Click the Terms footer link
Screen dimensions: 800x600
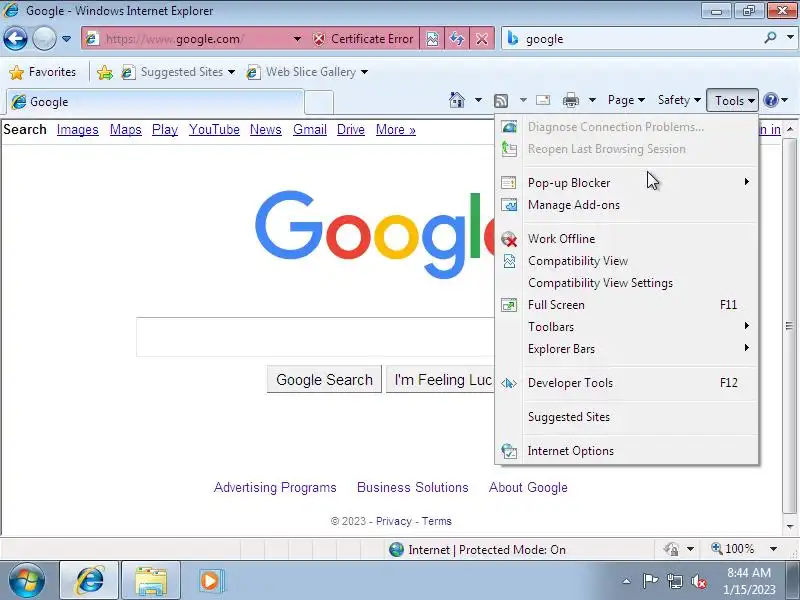[437, 521]
